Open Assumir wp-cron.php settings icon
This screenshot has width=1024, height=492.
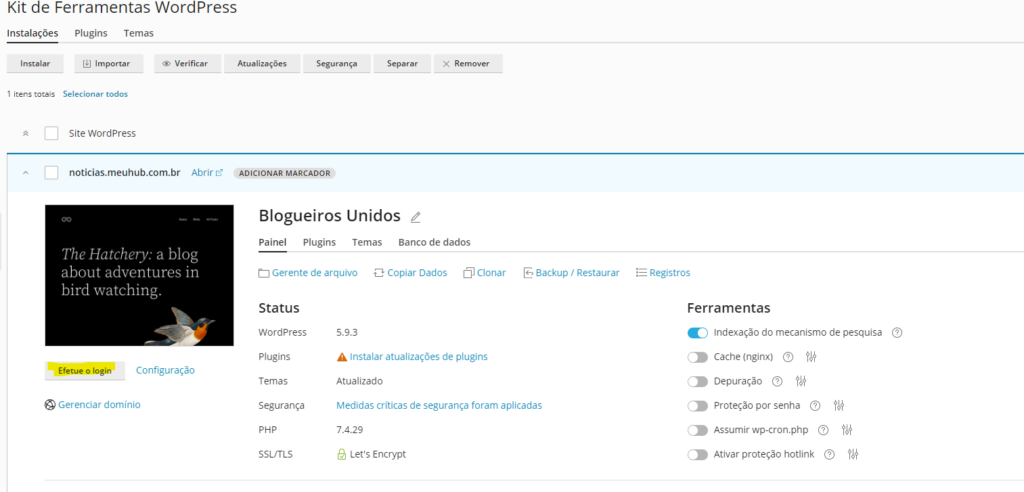(847, 430)
